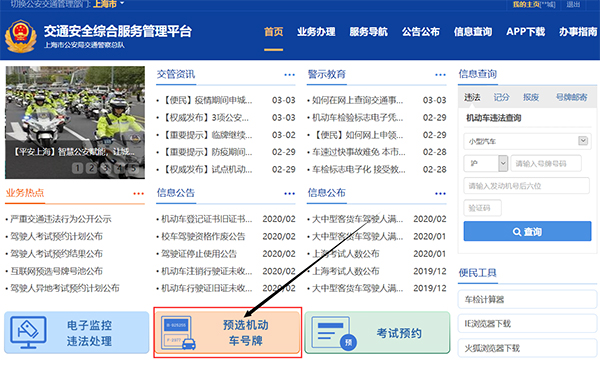Open 互联网预选号牌号池公布 link
The width and height of the screenshot is (600, 368).
(56, 271)
